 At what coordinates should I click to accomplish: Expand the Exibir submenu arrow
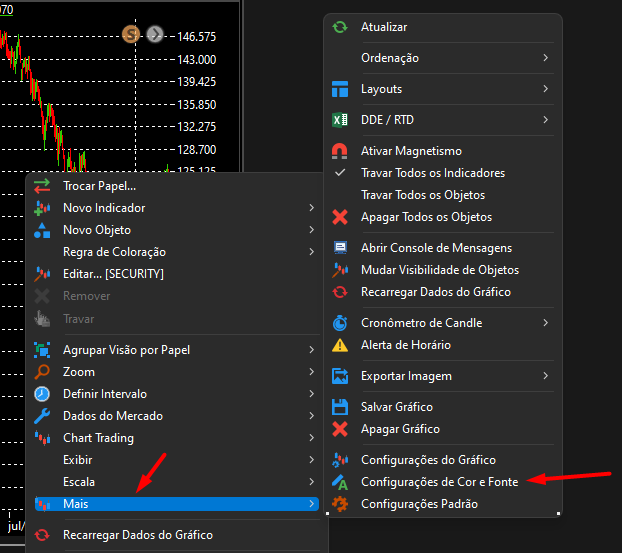pos(312,460)
